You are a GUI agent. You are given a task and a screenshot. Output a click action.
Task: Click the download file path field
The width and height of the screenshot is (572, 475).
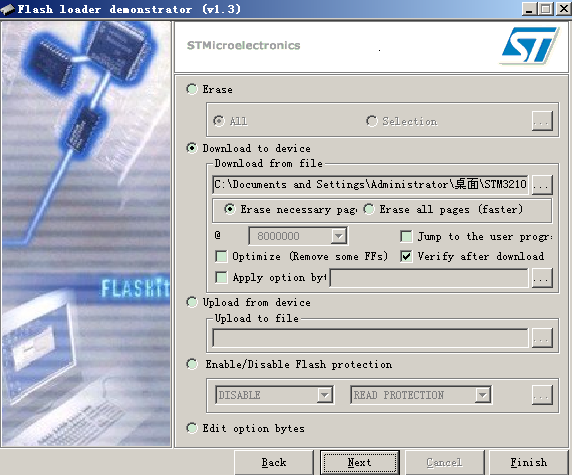click(370, 185)
